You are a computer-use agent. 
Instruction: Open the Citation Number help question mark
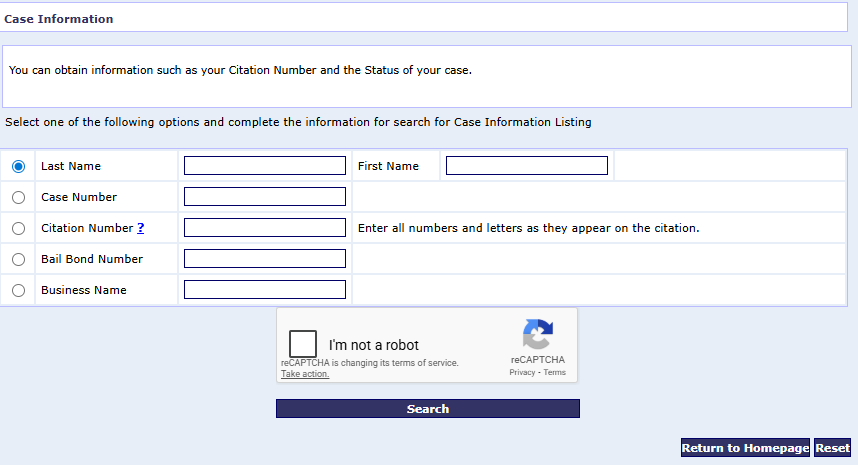coord(141,228)
